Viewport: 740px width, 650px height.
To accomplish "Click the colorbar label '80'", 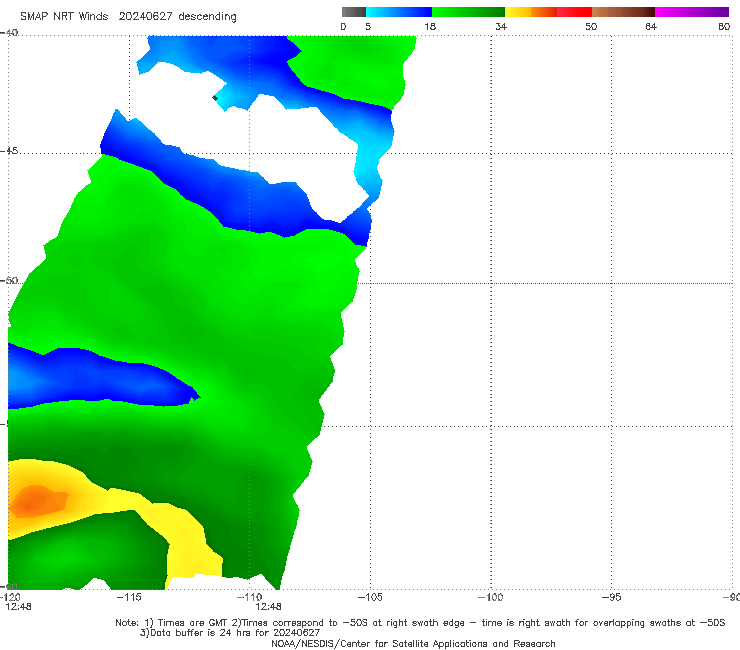I will tap(724, 27).
